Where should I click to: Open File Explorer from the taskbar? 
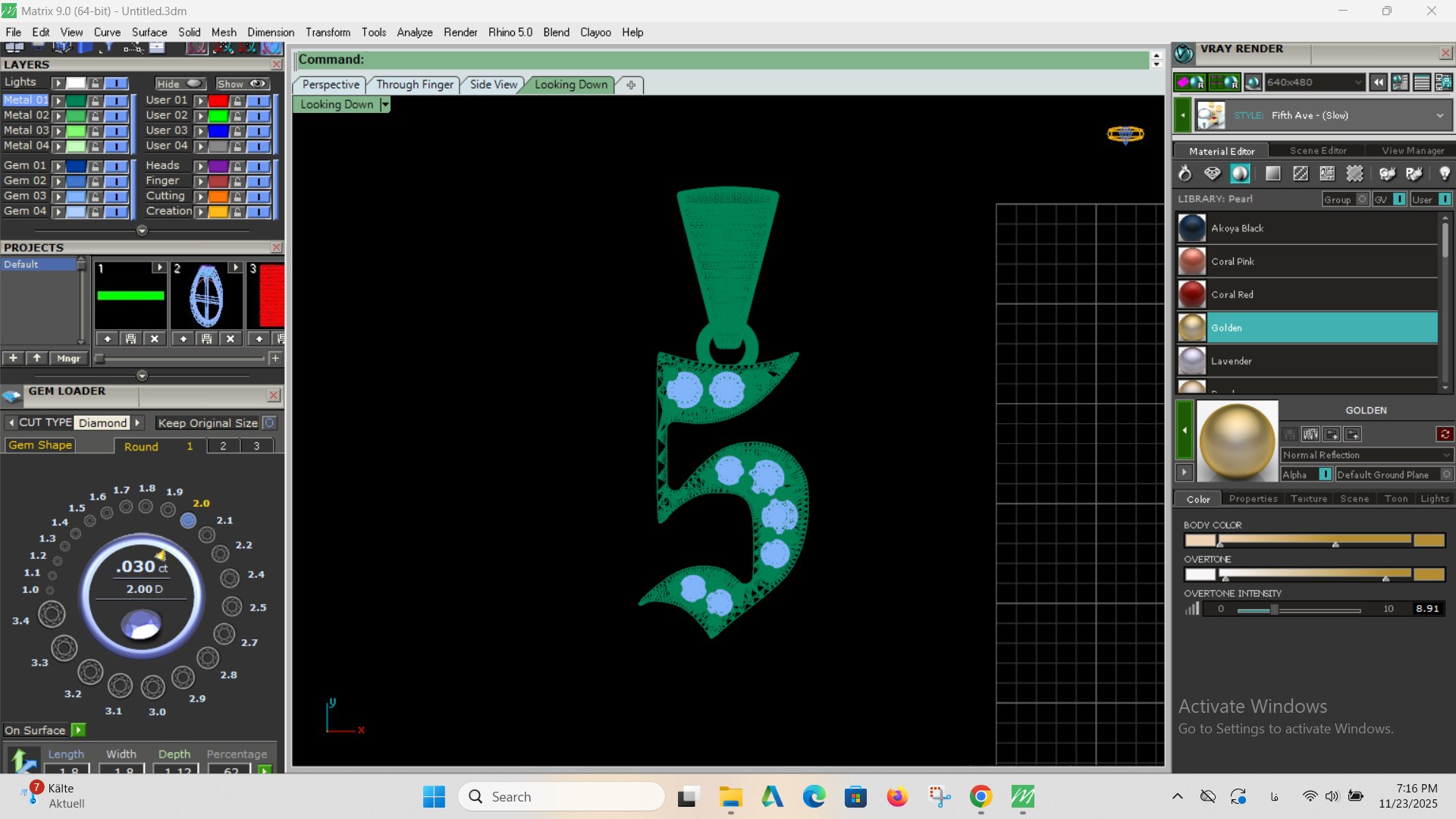tap(730, 796)
